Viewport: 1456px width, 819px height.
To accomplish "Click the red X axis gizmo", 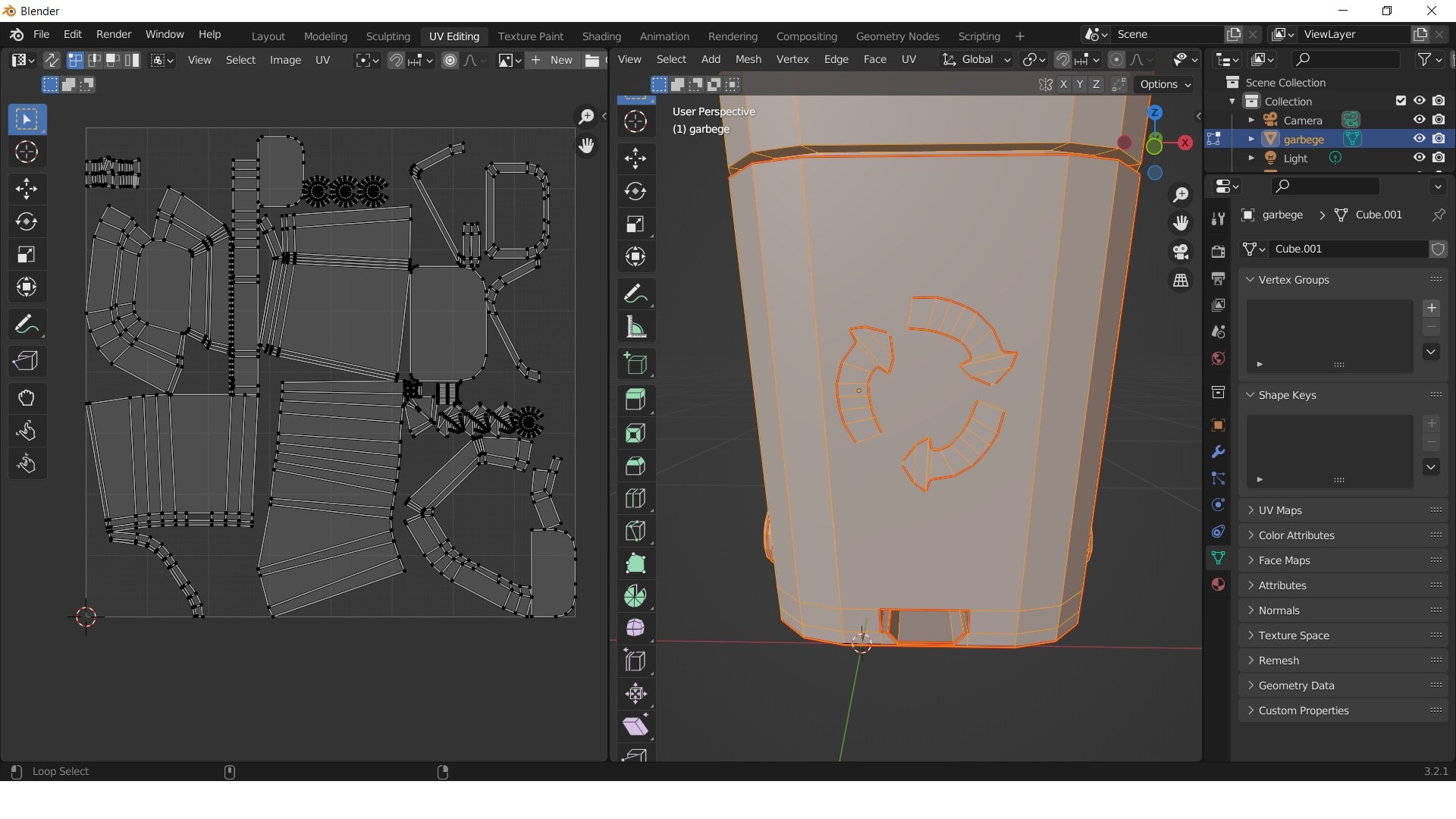I will click(x=1185, y=143).
